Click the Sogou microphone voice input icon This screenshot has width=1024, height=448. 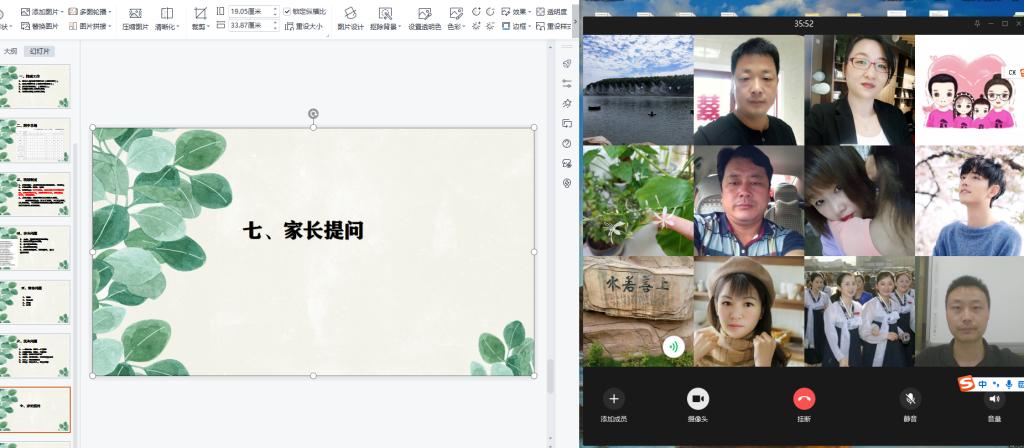click(1009, 384)
